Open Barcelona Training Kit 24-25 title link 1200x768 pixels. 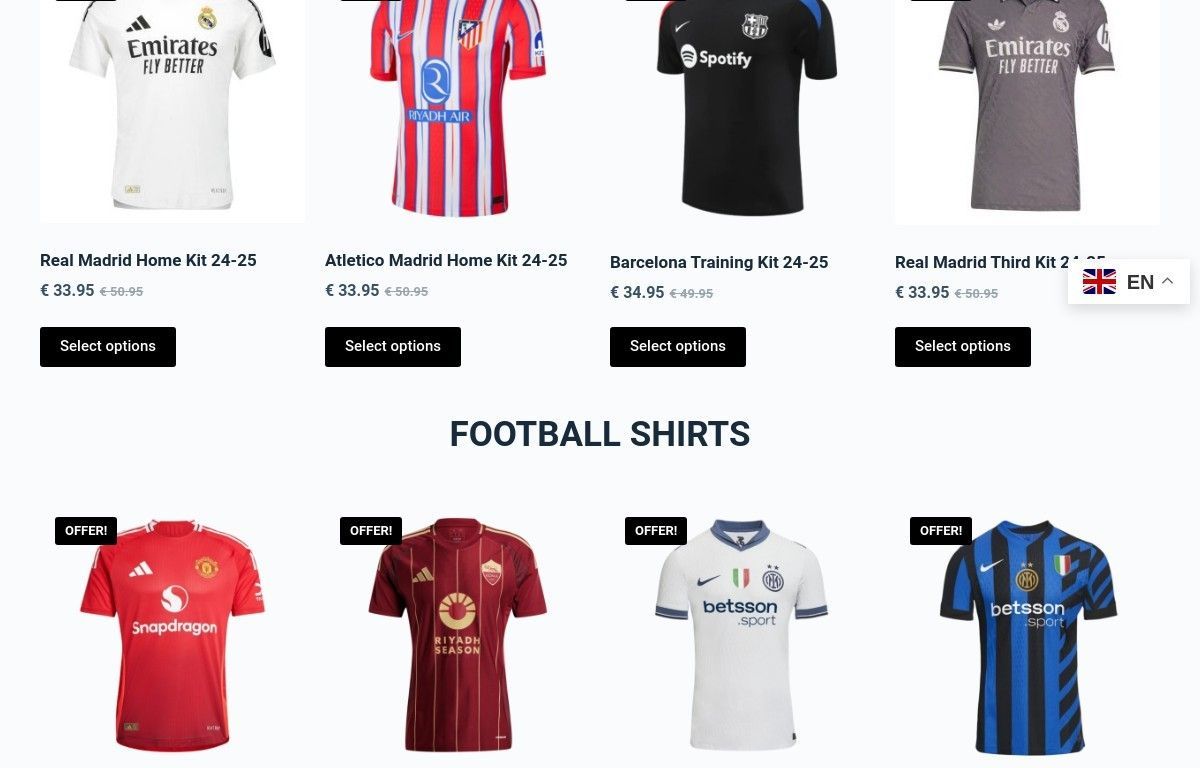click(x=719, y=262)
